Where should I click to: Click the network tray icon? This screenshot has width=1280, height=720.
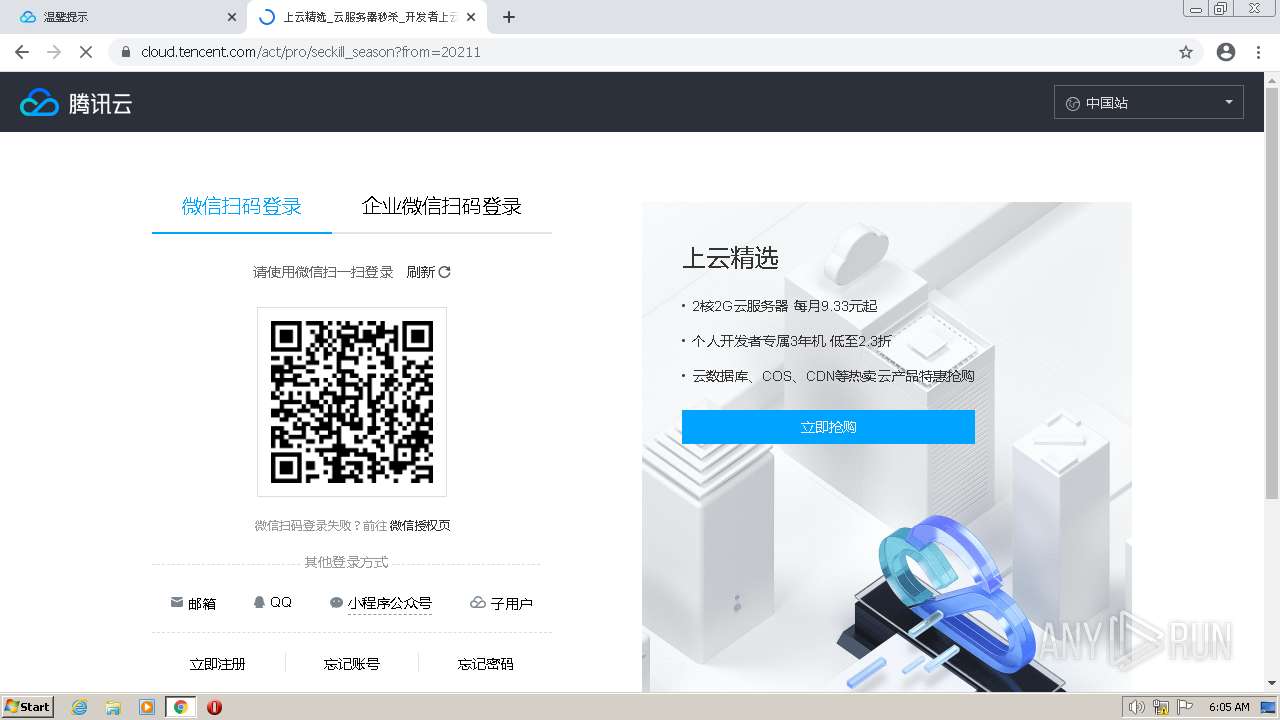pyautogui.click(x=1161, y=707)
